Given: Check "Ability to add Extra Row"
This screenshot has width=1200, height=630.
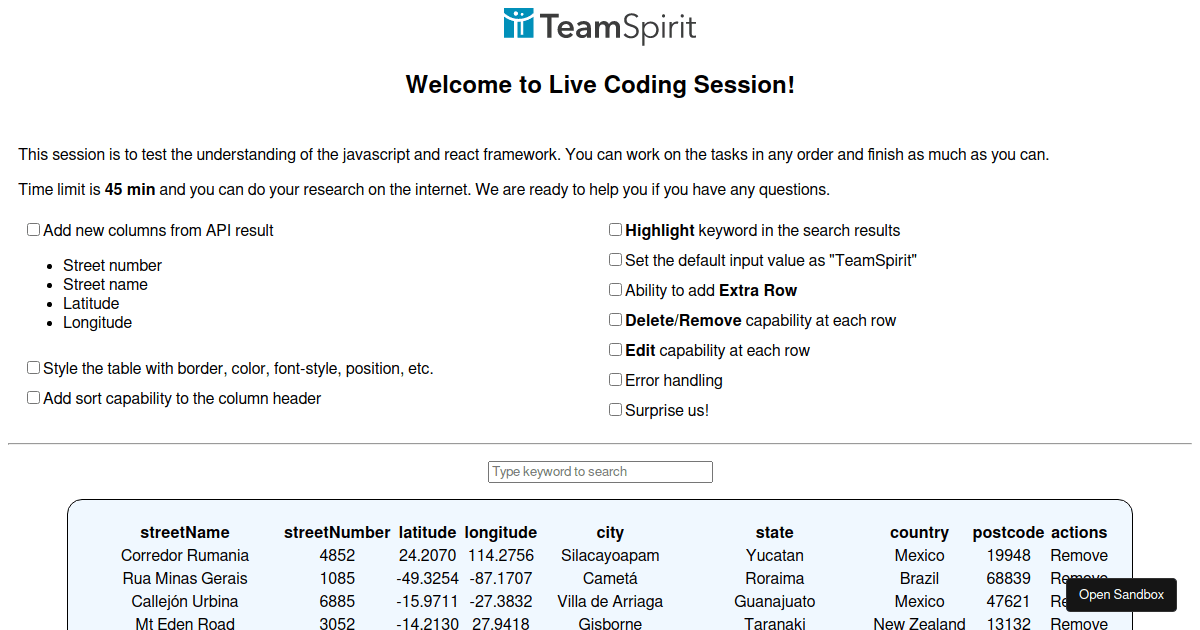Looking at the screenshot, I should pyautogui.click(x=615, y=289).
